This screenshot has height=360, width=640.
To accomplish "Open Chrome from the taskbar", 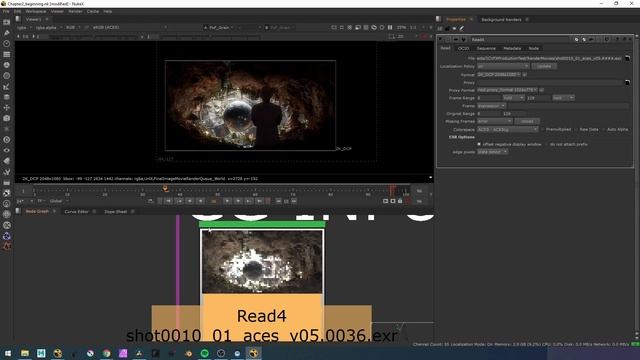I will coord(107,353).
